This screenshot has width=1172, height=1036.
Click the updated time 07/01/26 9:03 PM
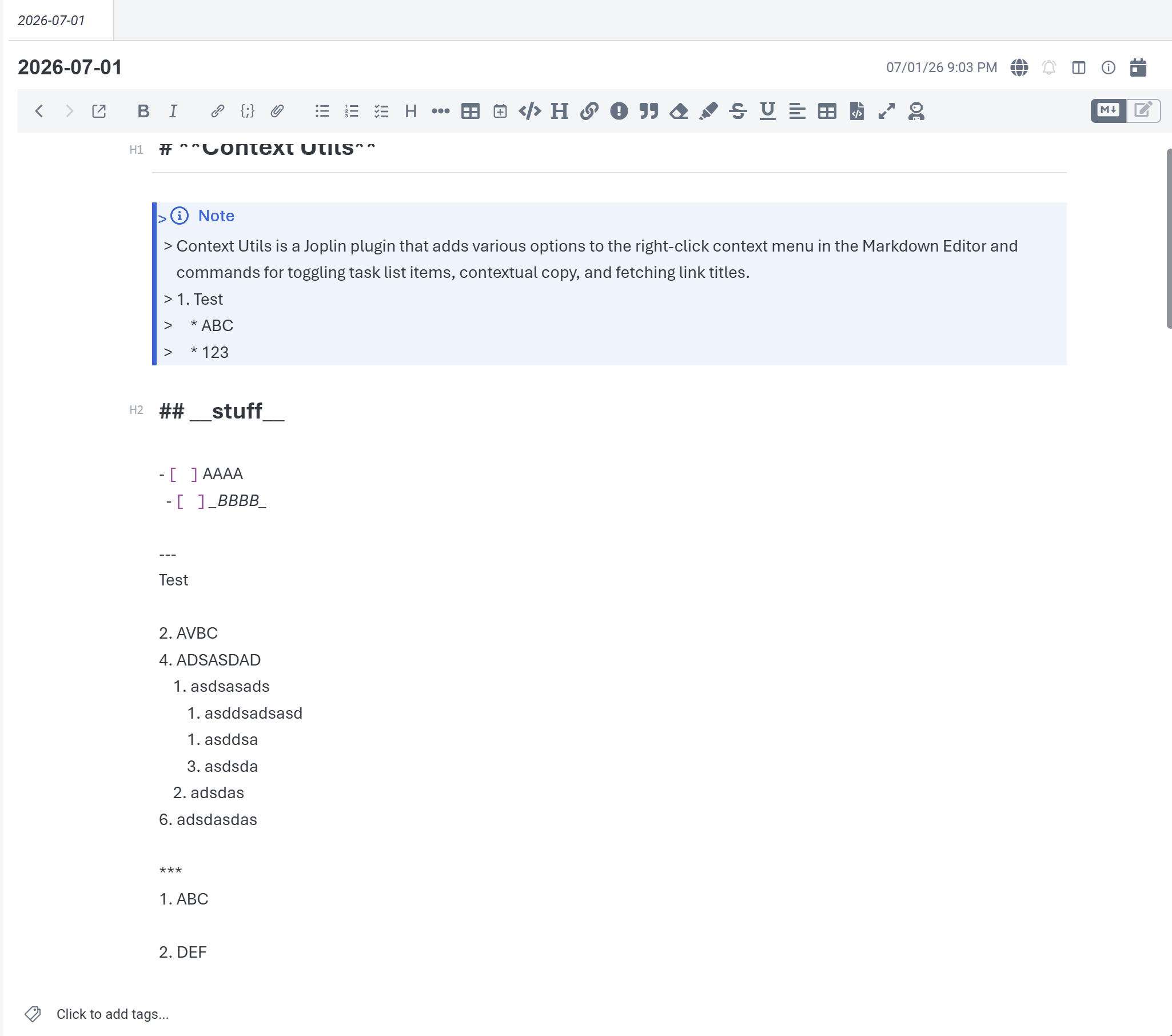[942, 67]
